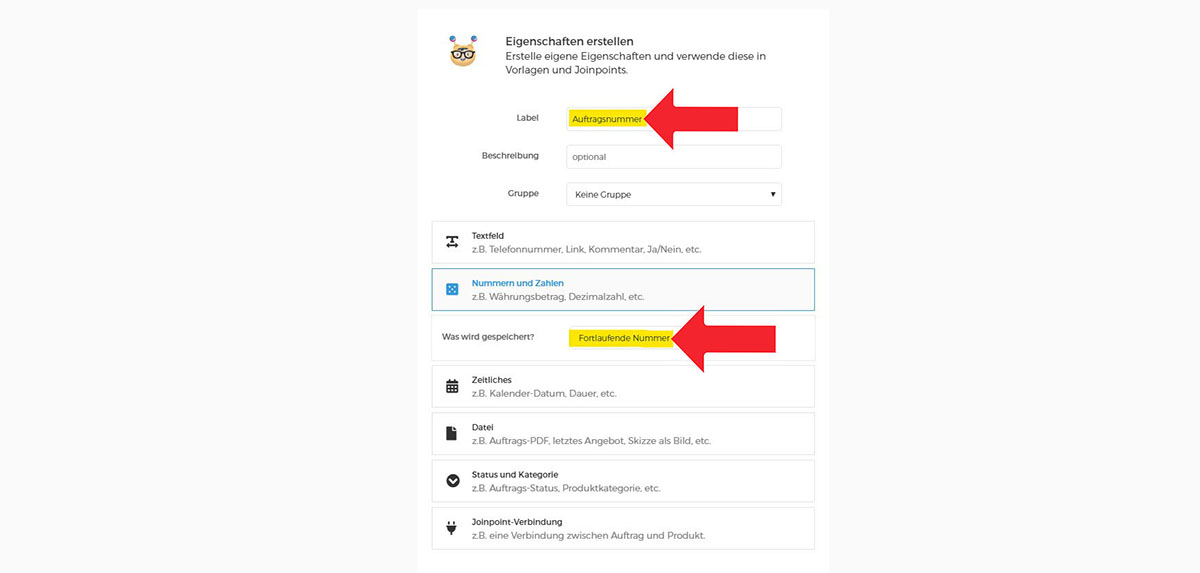
Task: Choose the Datei property type
Action: point(623,433)
